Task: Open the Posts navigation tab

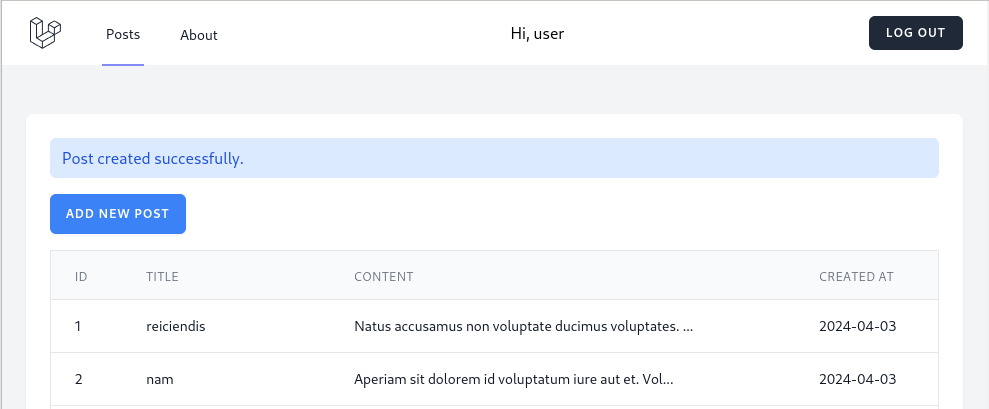Action: coord(123,34)
